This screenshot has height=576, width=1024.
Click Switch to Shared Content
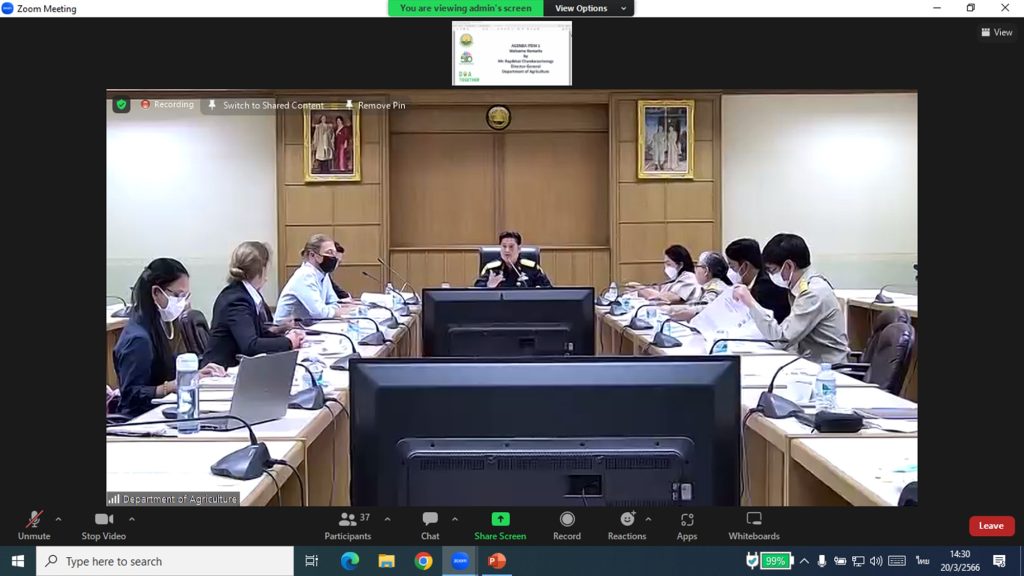point(266,105)
